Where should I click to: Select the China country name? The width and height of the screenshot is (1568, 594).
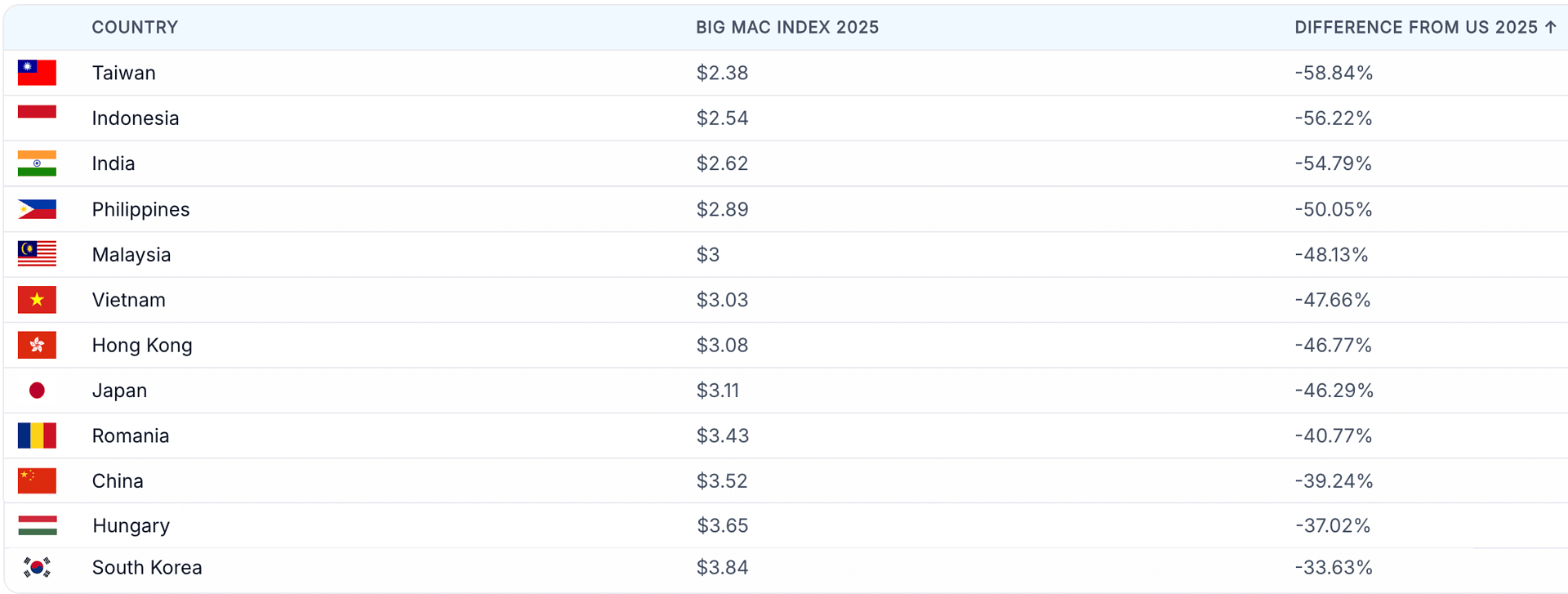point(118,480)
